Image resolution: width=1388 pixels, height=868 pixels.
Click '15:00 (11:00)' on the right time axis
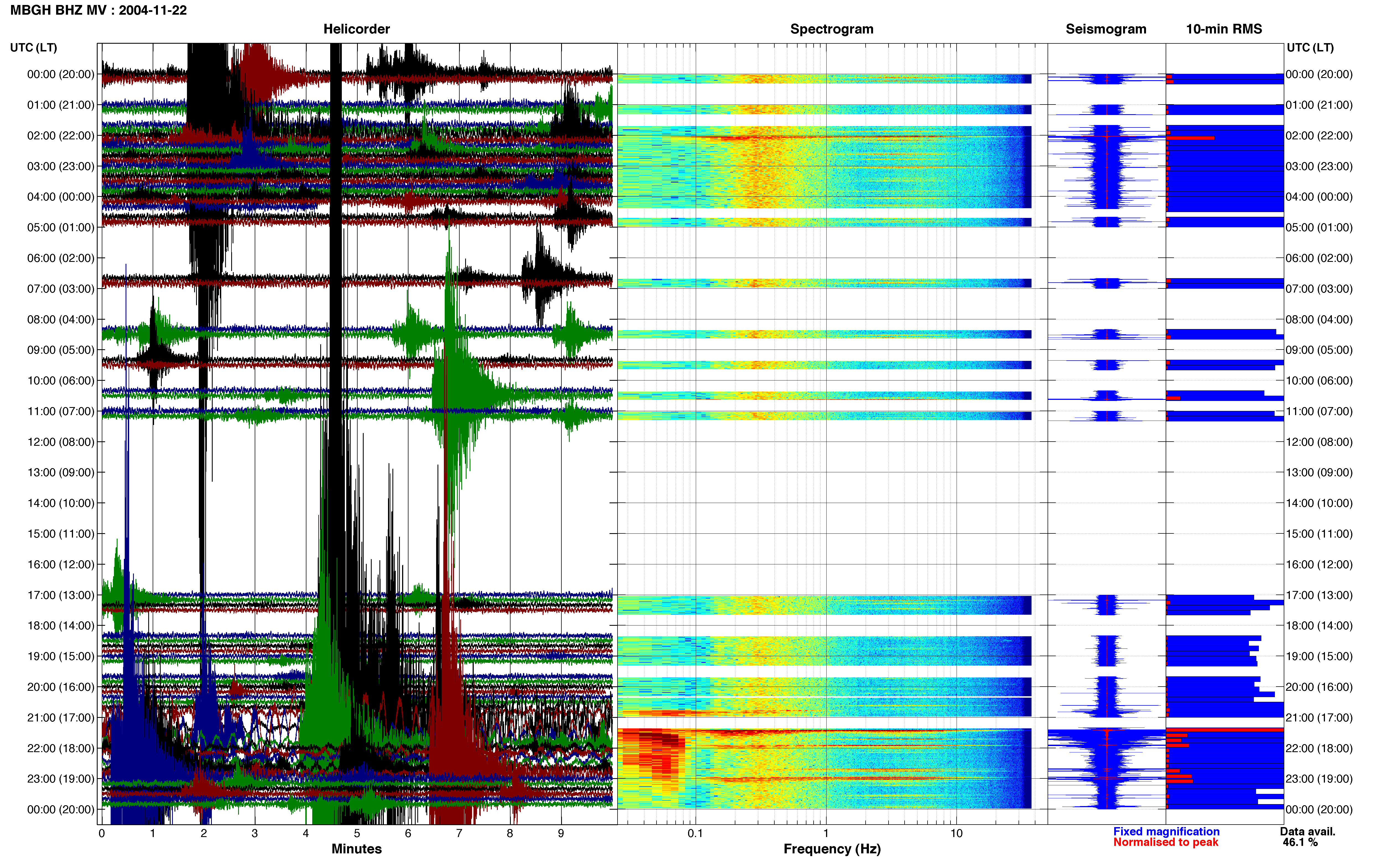click(1319, 534)
